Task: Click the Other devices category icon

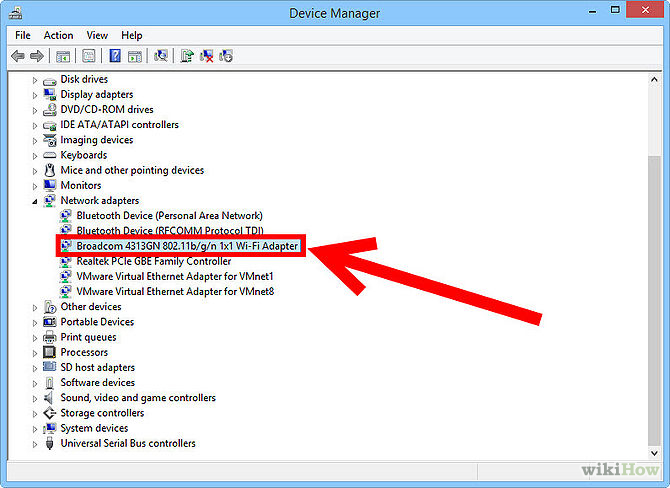Action: (50, 307)
